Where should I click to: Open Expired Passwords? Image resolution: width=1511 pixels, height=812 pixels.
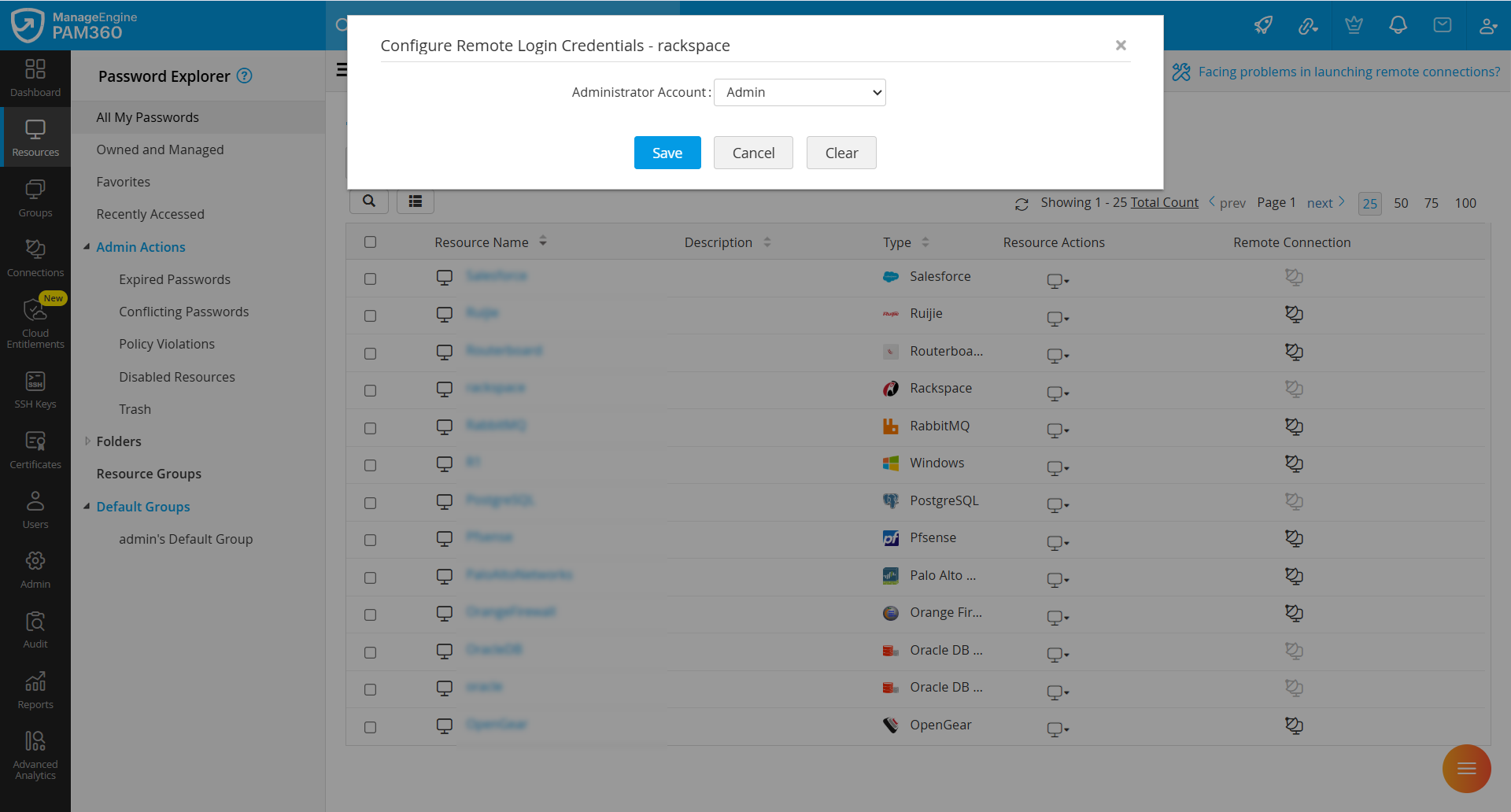point(175,279)
